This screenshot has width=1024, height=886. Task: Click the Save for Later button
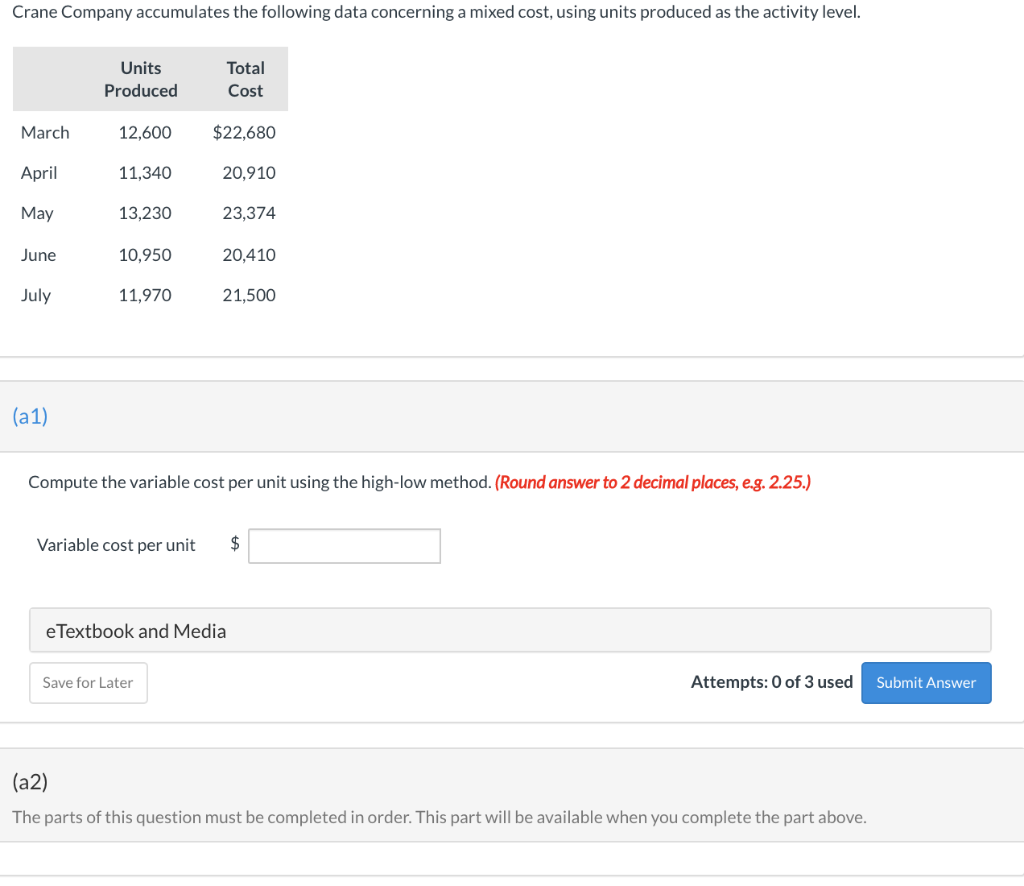click(x=88, y=683)
